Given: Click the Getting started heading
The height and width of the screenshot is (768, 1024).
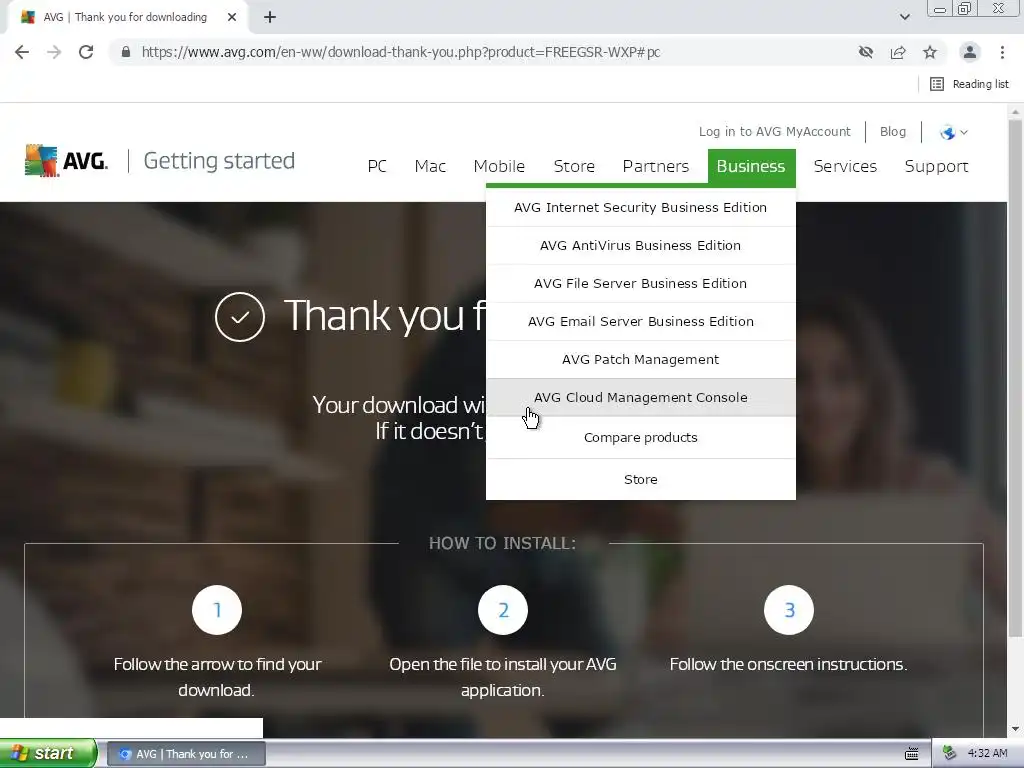Looking at the screenshot, I should (x=219, y=161).
